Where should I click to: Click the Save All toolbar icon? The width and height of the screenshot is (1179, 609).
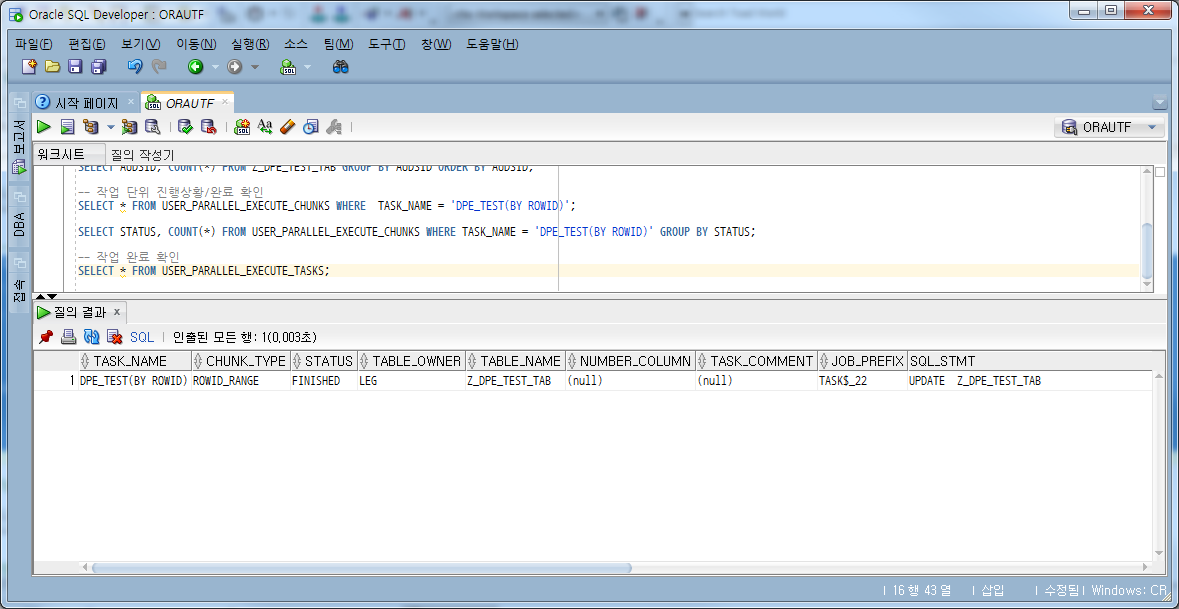pos(99,67)
